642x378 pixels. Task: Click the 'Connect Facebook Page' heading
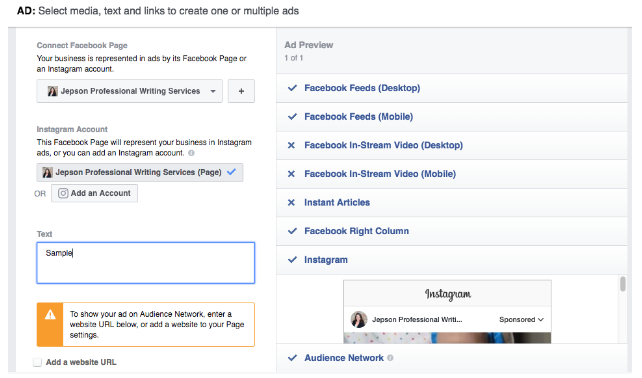[82, 45]
